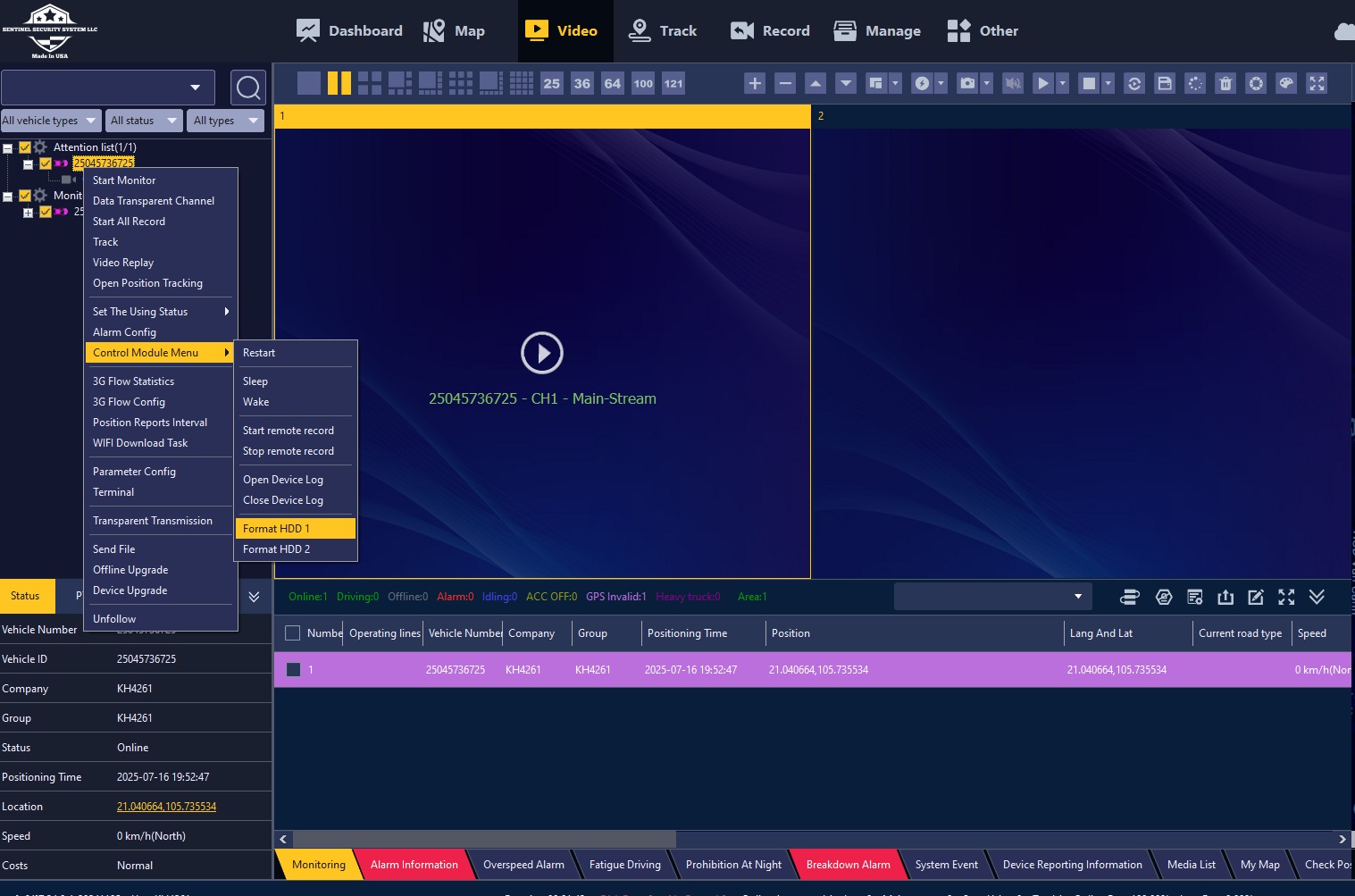Click the muted speaker icon

[x=1012, y=83]
